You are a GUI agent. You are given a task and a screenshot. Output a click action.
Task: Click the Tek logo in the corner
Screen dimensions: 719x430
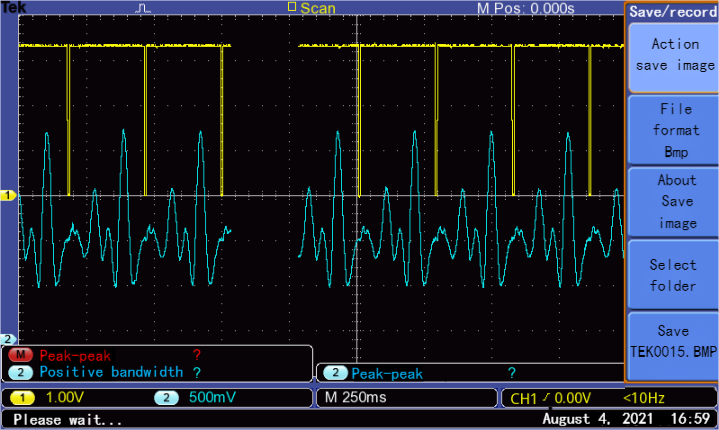click(x=12, y=7)
